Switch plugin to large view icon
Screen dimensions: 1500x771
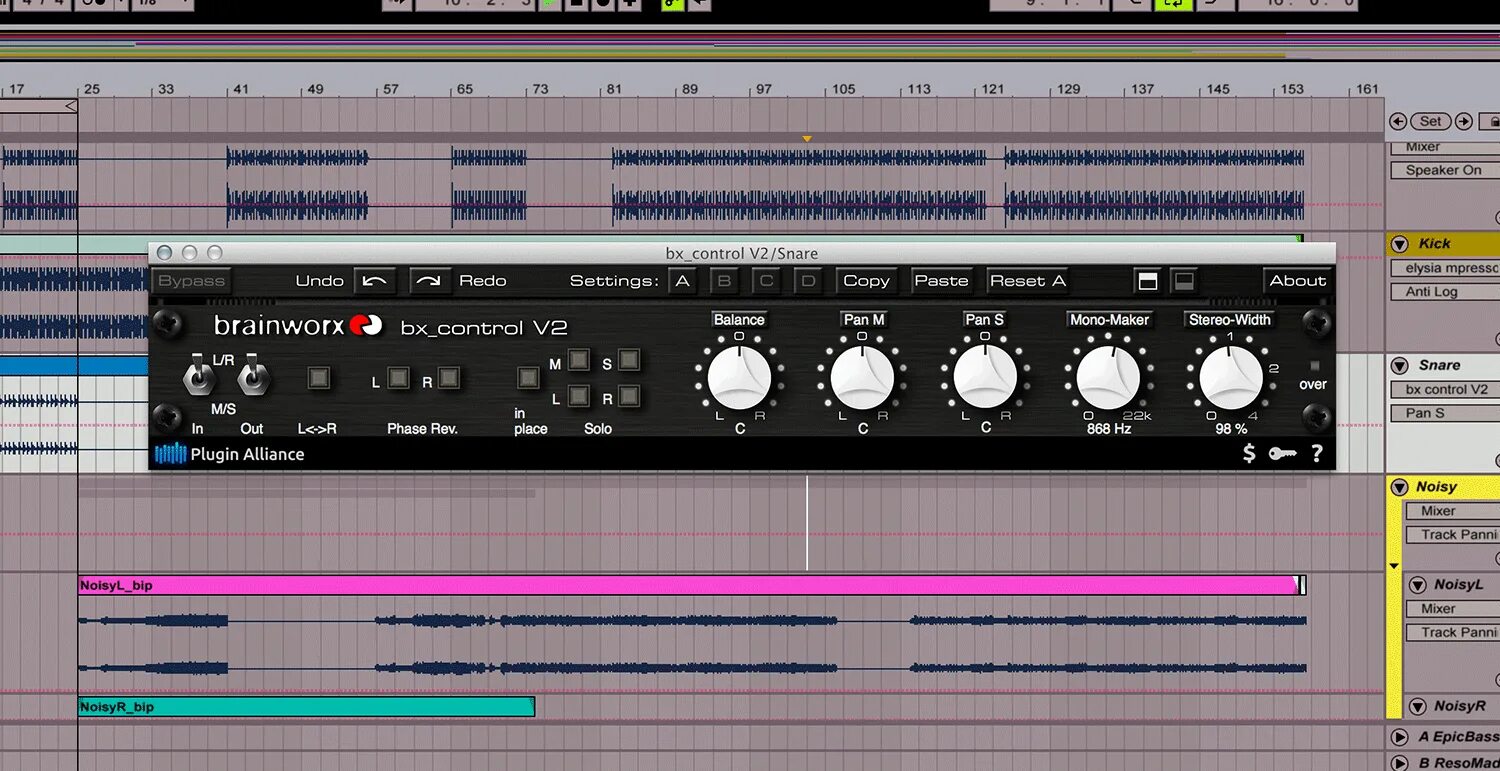pyautogui.click(x=1148, y=281)
